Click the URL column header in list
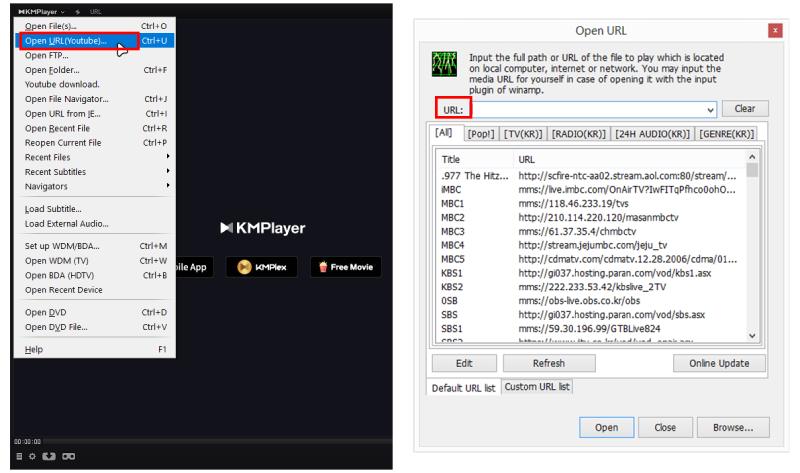This screenshot has height=473, width=800. [x=630, y=160]
